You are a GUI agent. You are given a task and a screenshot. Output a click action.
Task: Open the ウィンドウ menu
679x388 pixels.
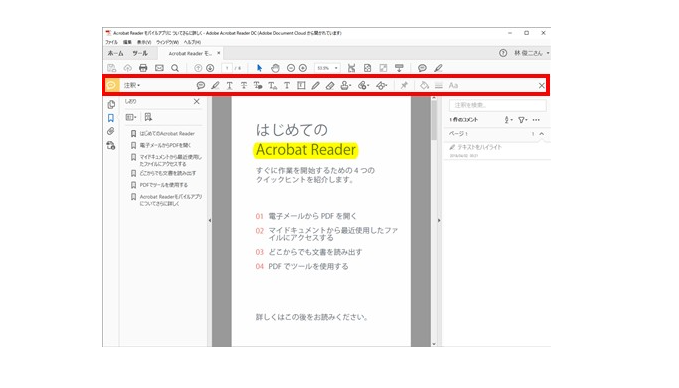167,42
